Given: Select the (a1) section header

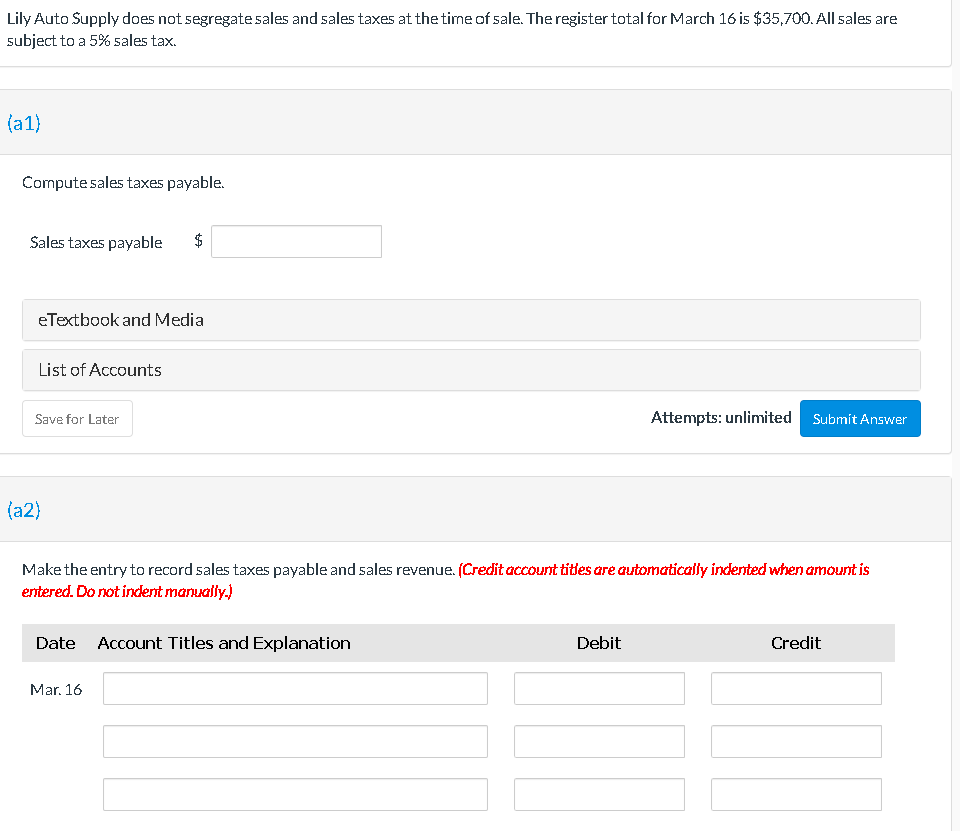Looking at the screenshot, I should click(x=22, y=123).
